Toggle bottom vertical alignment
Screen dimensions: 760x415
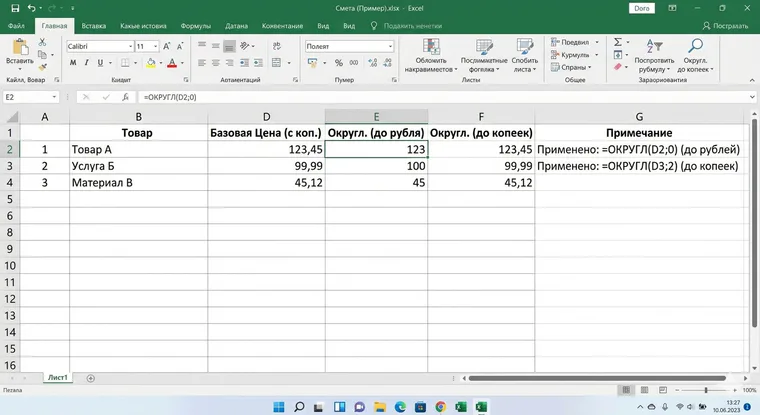(229, 46)
